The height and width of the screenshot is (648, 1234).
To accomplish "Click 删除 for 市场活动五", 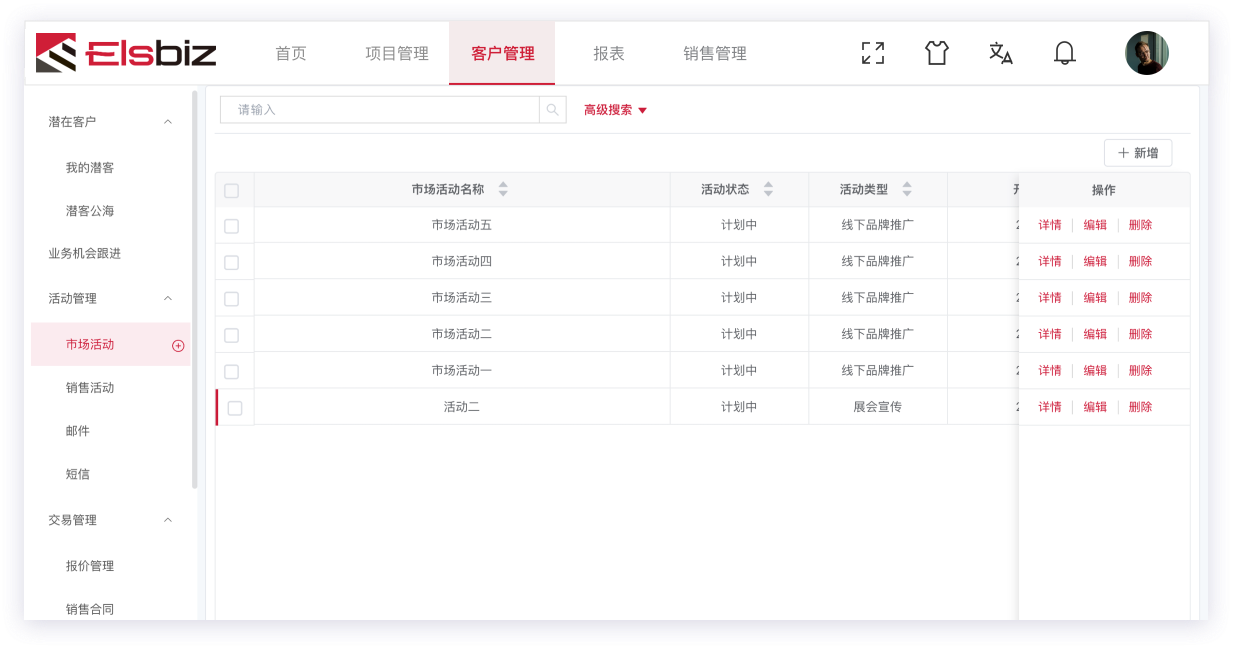I will 1140,225.
